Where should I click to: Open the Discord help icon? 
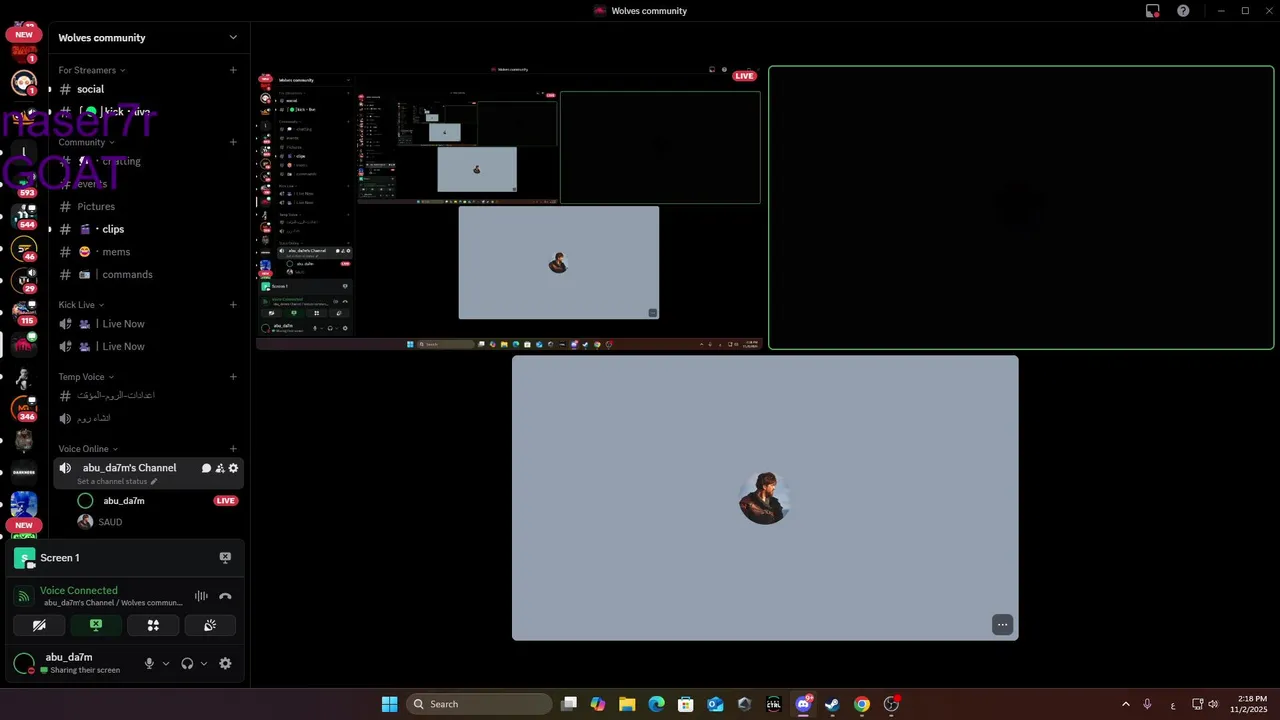[1183, 11]
